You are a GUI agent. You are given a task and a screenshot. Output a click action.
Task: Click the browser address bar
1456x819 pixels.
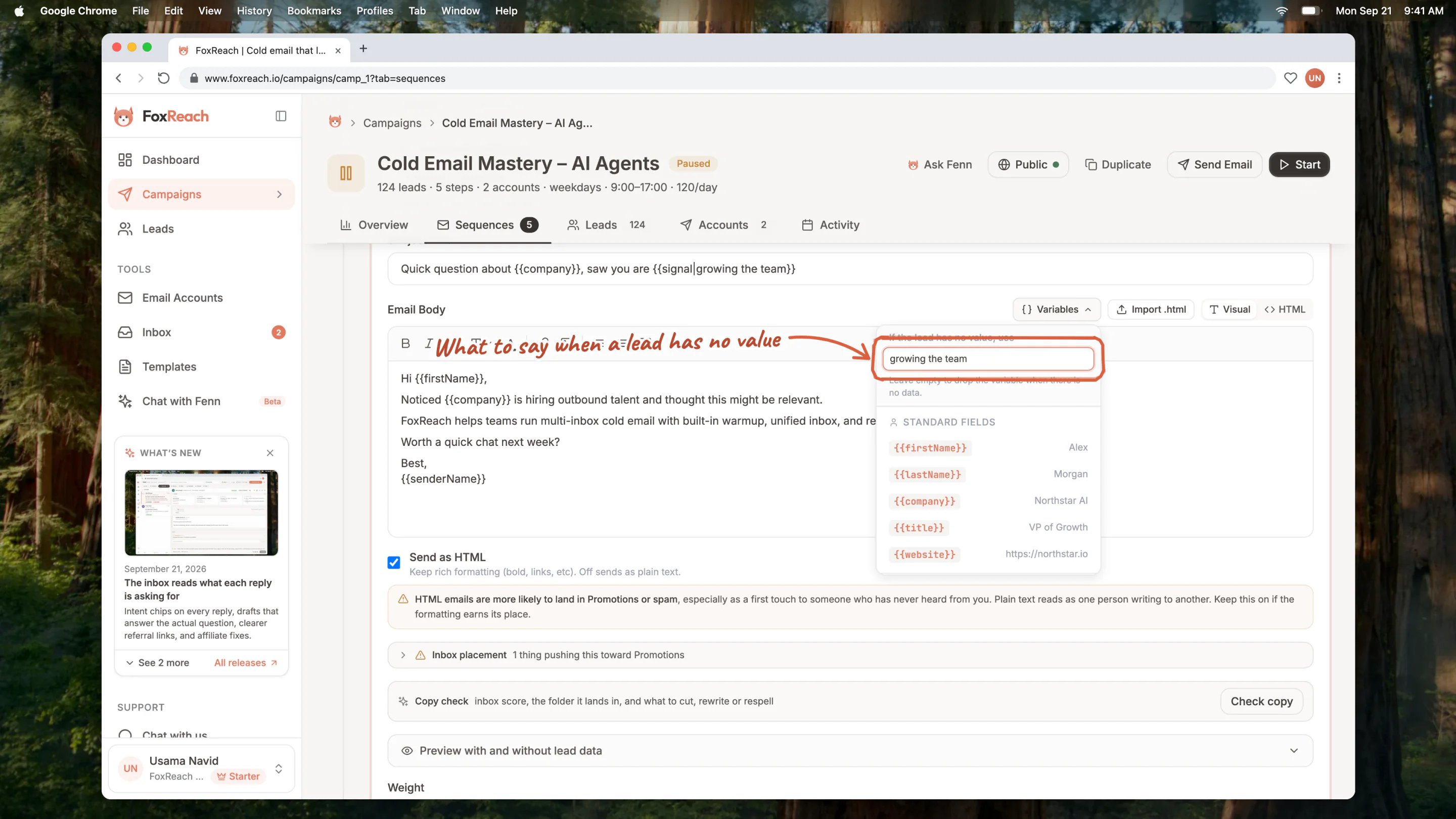pyautogui.click(x=726, y=78)
